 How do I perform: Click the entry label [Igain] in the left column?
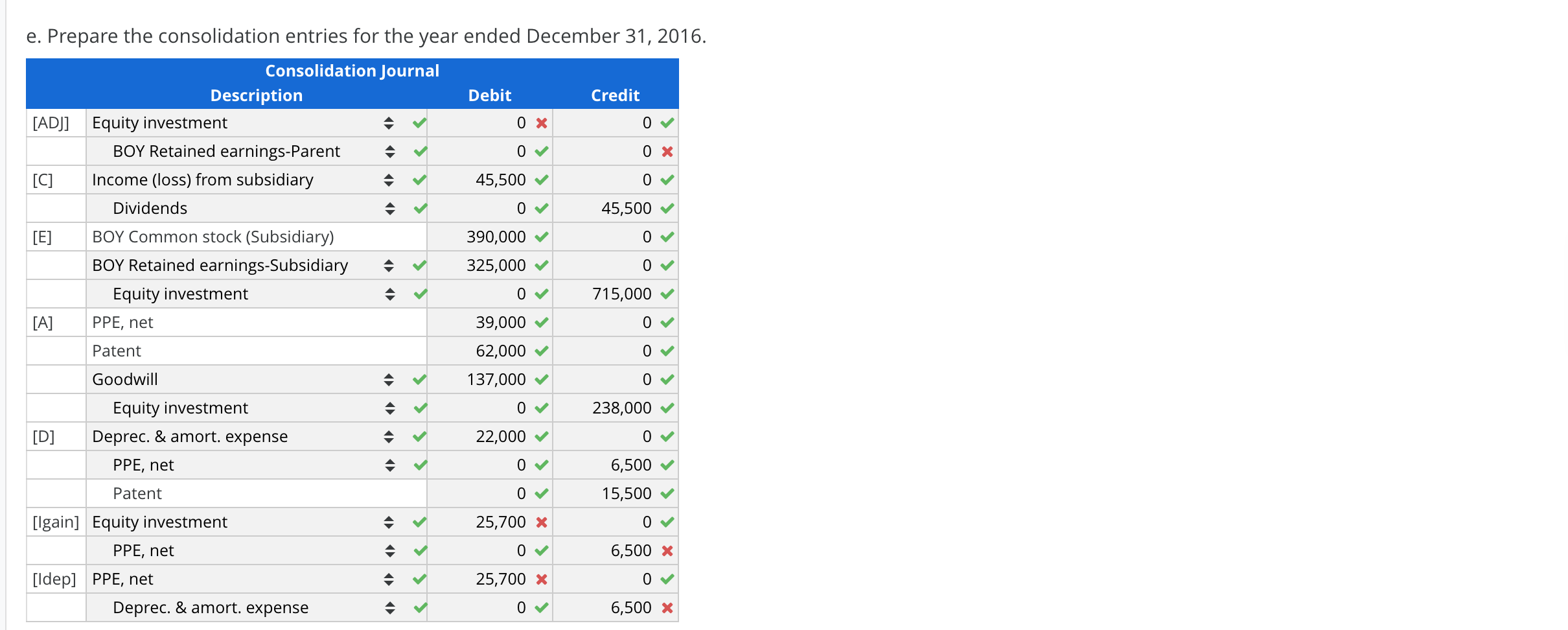click(x=56, y=522)
